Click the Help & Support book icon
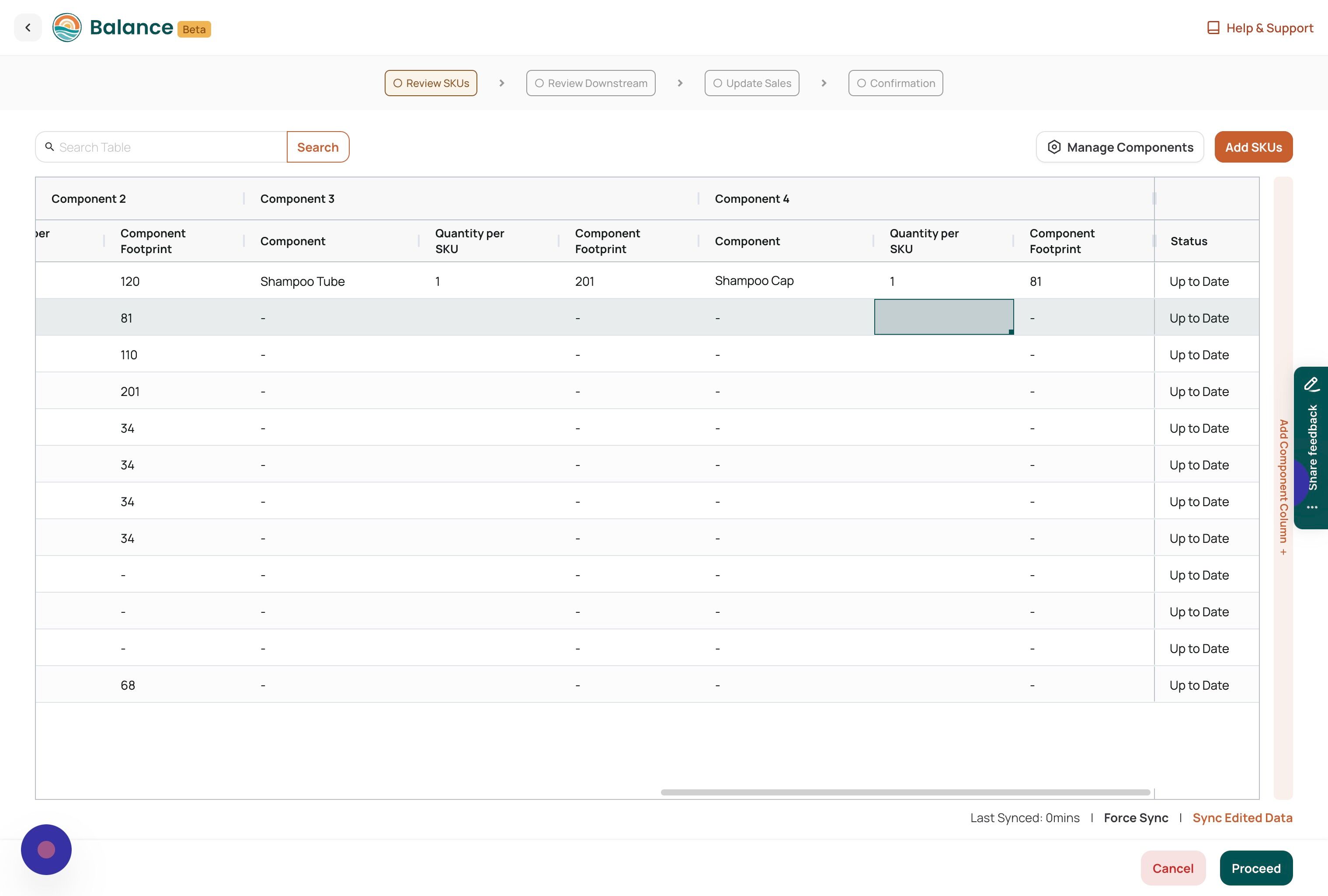Image resolution: width=1328 pixels, height=896 pixels. (1213, 28)
